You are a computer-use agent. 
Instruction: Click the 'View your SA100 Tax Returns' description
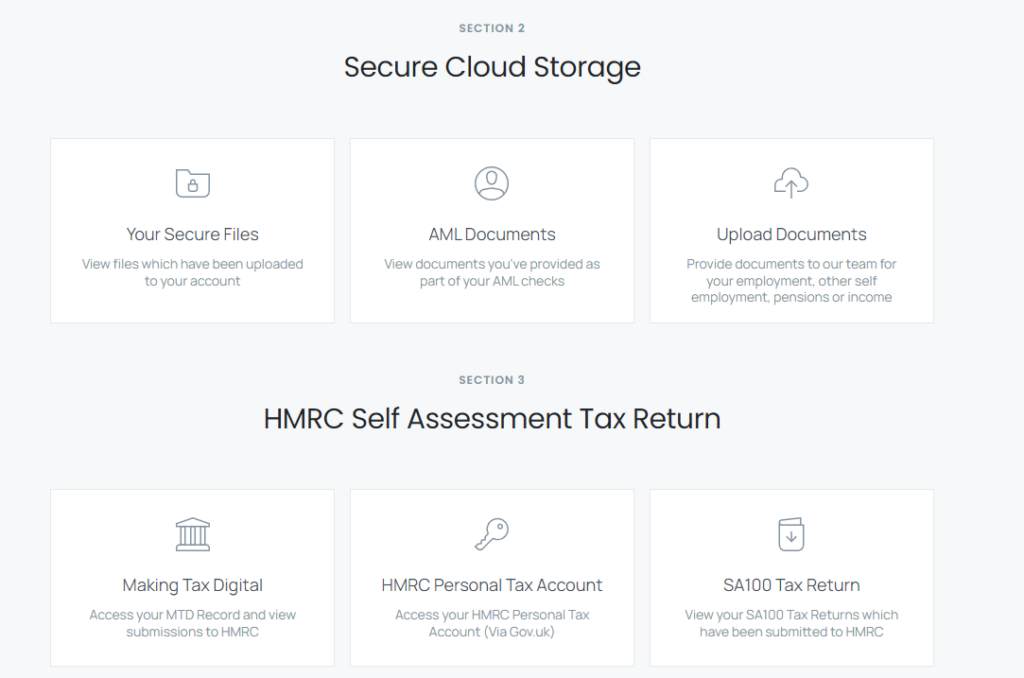pyautogui.click(x=791, y=623)
